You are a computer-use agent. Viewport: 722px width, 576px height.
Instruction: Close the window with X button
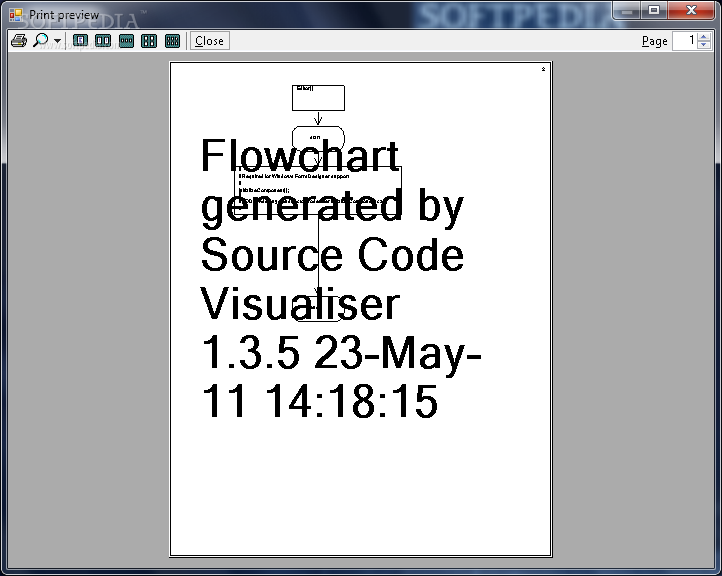(691, 10)
